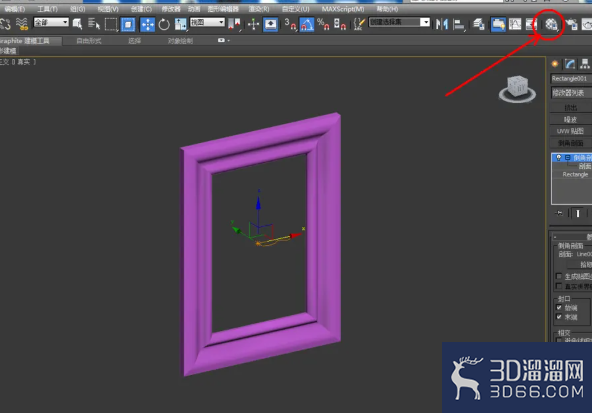
Task: Click the 挤出 modifier button
Action: click(x=570, y=108)
